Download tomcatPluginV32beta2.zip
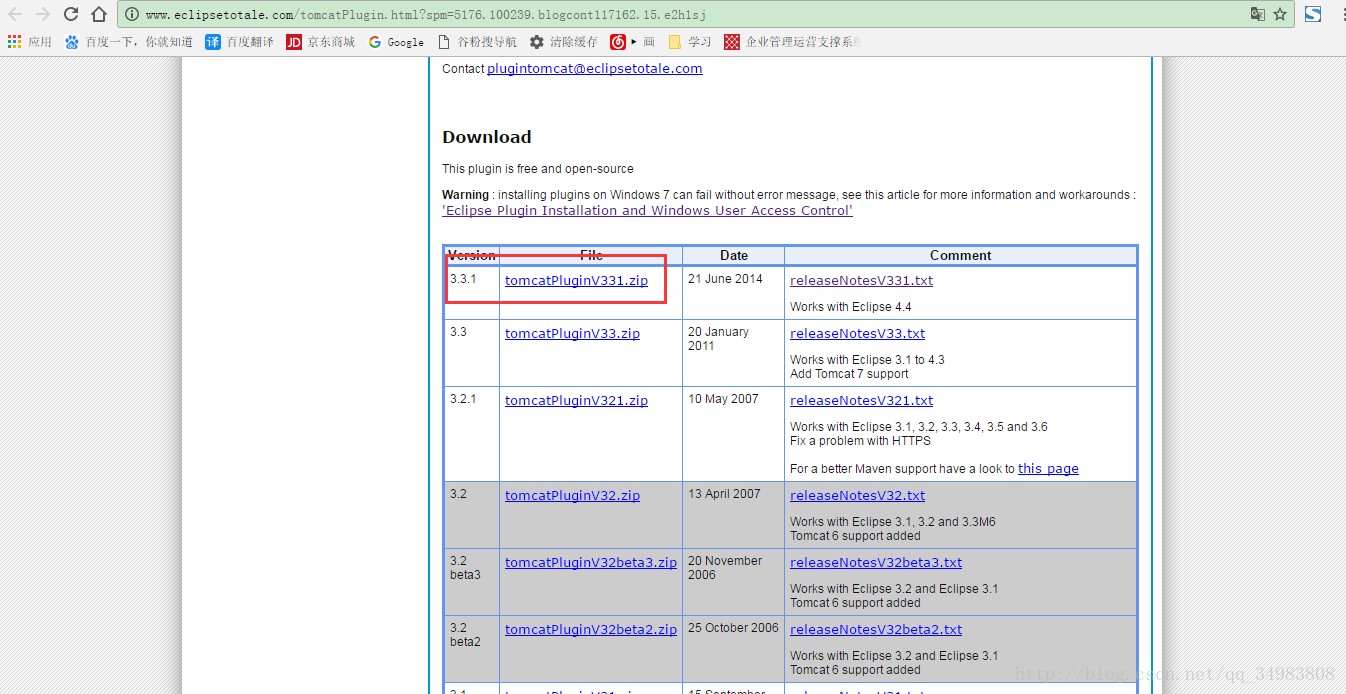This screenshot has height=694, width=1346. [591, 630]
